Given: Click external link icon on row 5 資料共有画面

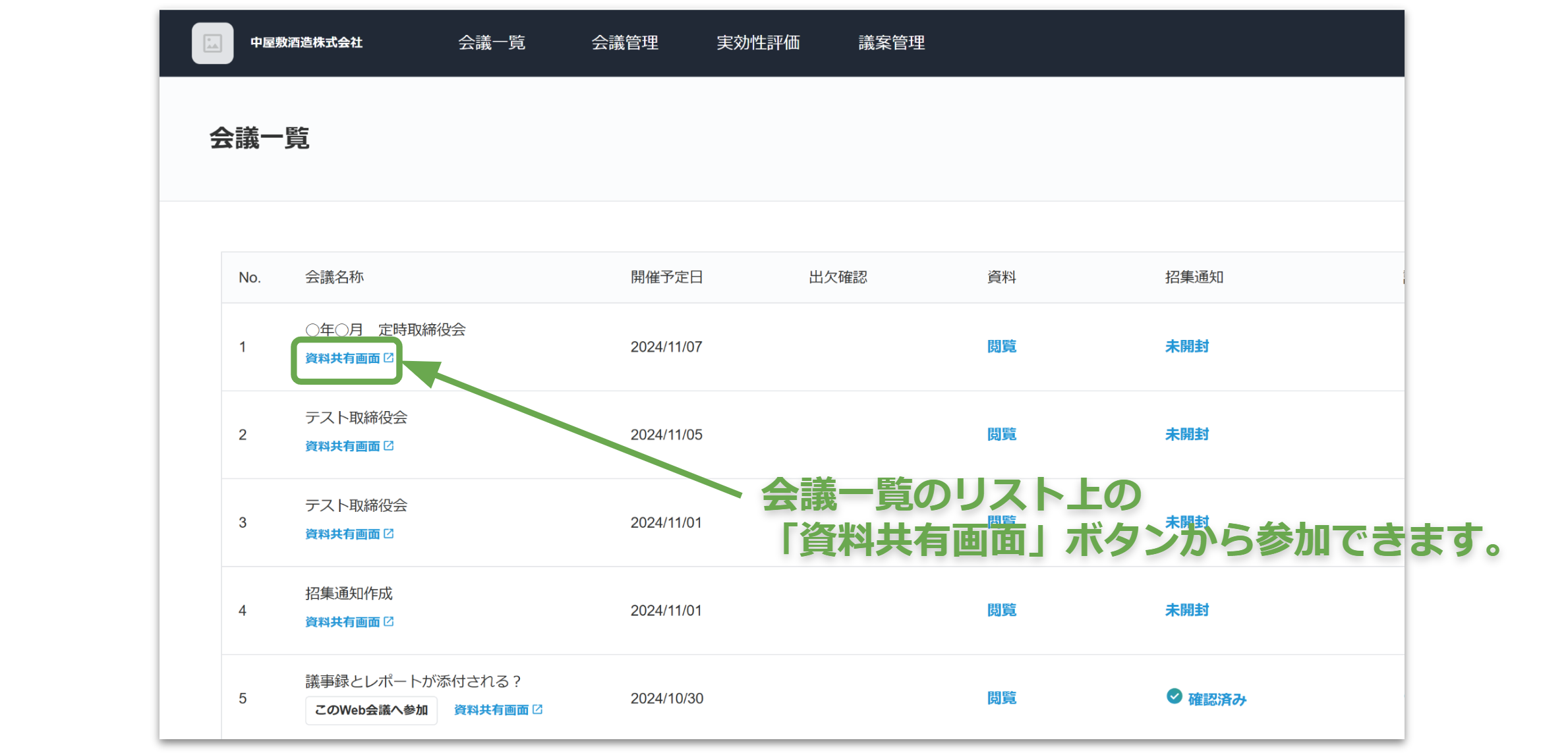Looking at the screenshot, I should pos(538,710).
